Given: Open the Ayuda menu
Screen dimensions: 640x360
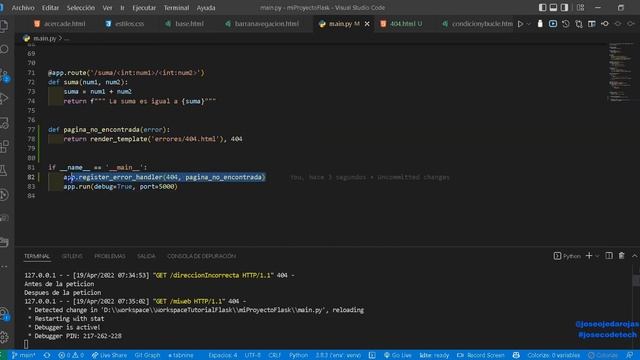Looking at the screenshot, I should [x=206, y=8].
